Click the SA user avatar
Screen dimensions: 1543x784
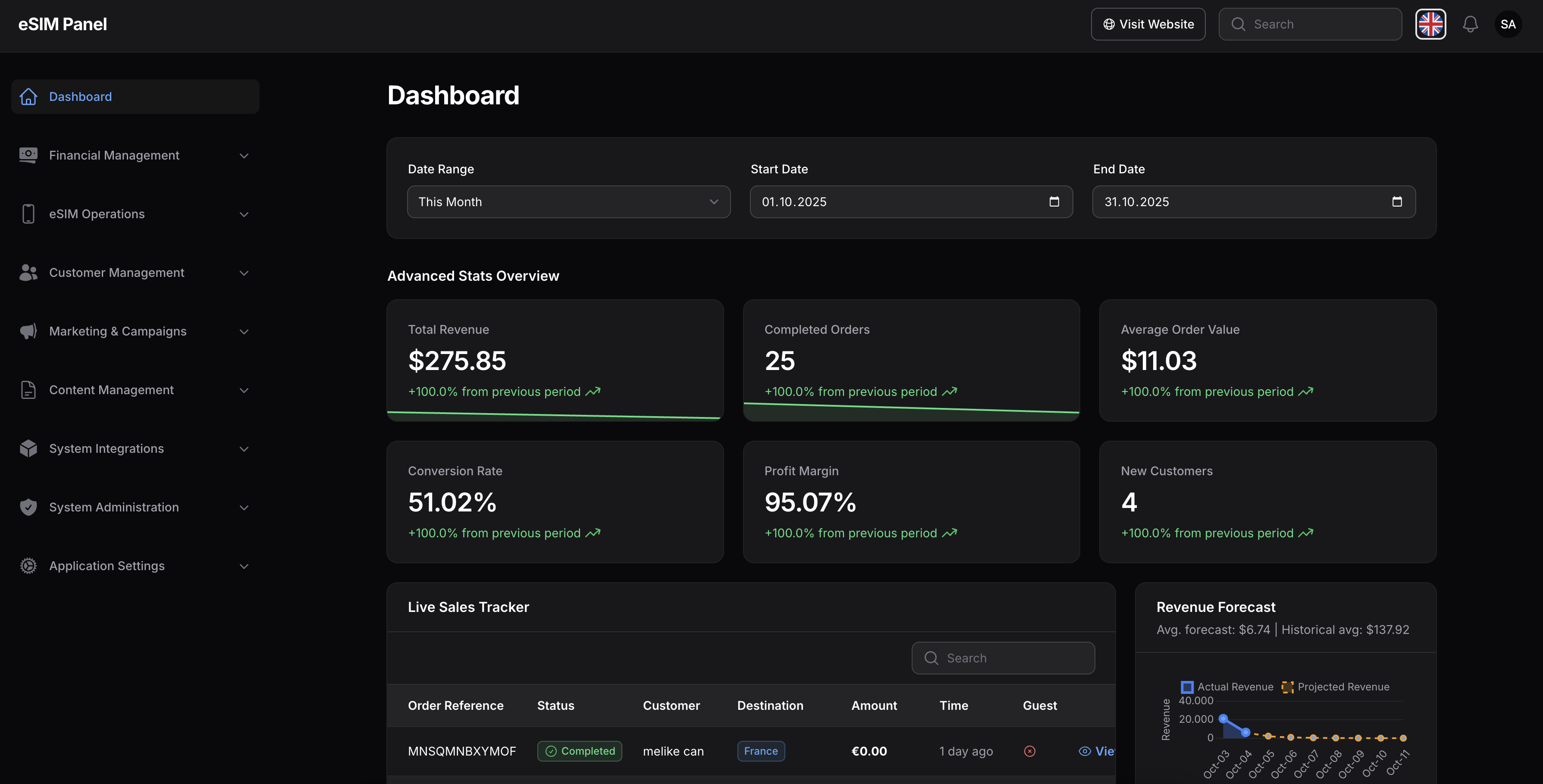pos(1508,25)
